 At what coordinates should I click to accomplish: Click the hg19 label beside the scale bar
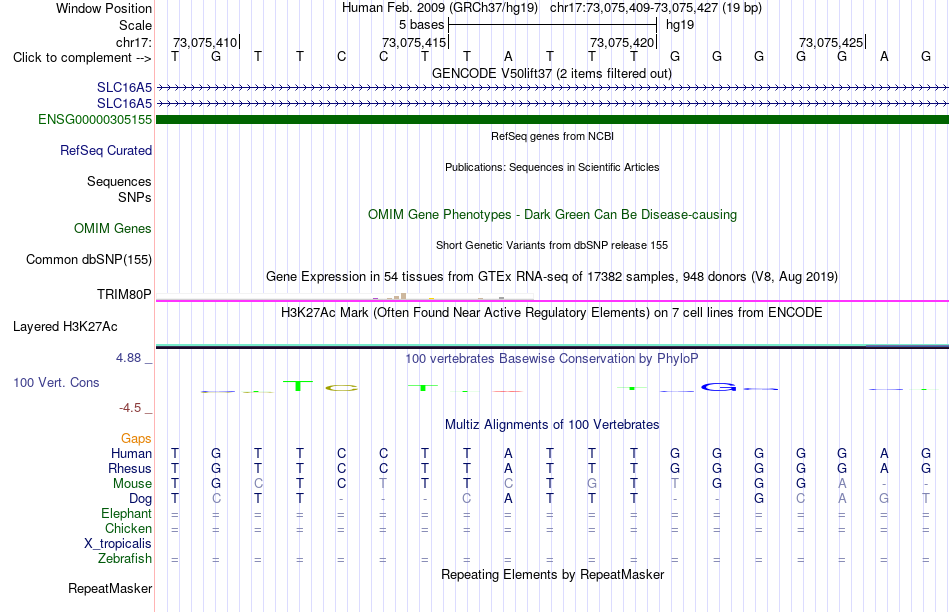(680, 25)
